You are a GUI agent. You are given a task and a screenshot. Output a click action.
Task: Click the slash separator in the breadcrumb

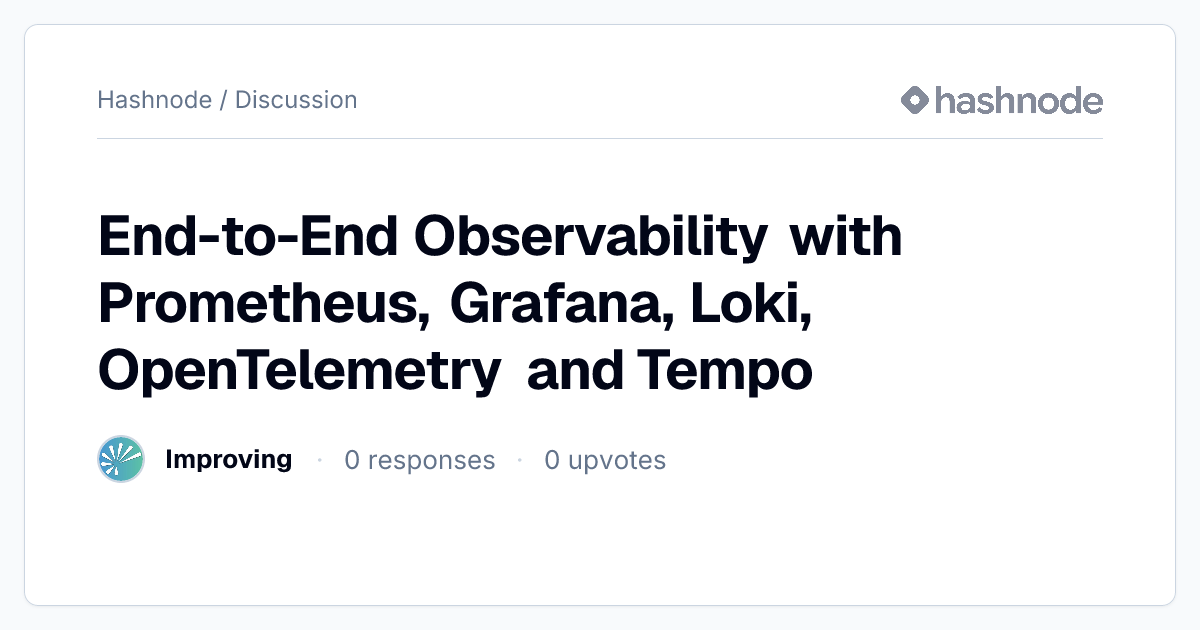(x=223, y=100)
